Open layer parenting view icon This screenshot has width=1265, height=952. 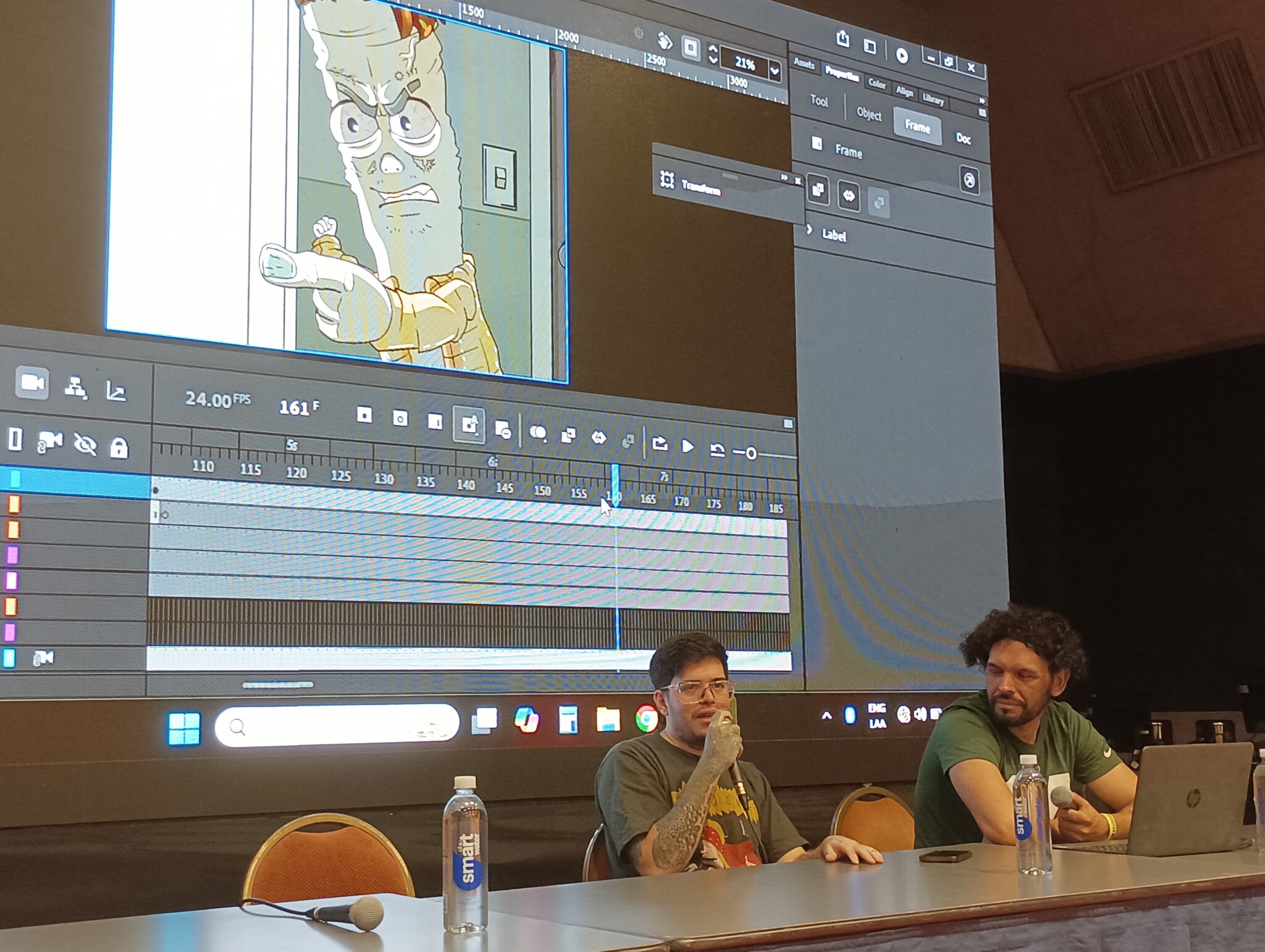click(x=75, y=388)
